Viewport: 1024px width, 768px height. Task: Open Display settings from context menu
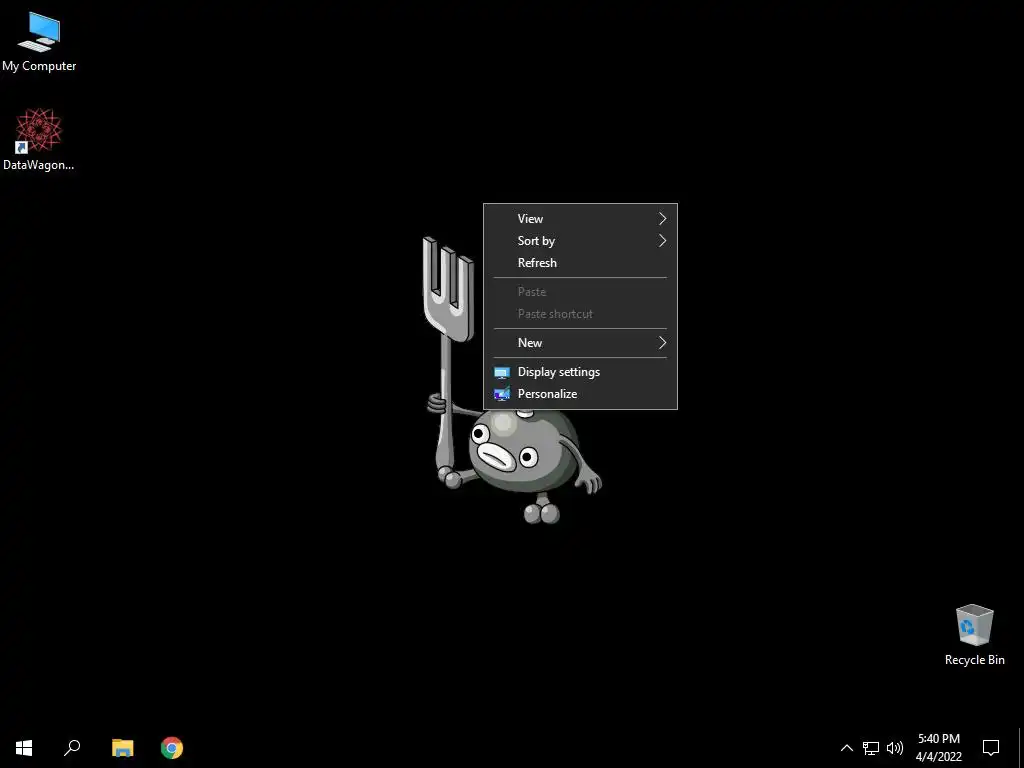[x=580, y=372]
